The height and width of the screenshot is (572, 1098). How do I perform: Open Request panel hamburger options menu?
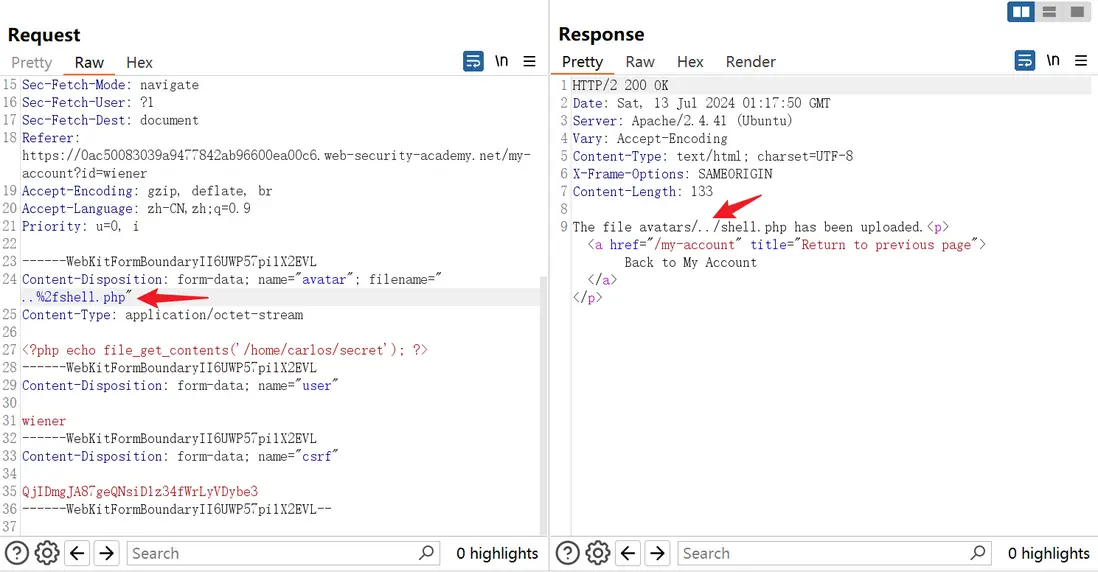click(529, 62)
